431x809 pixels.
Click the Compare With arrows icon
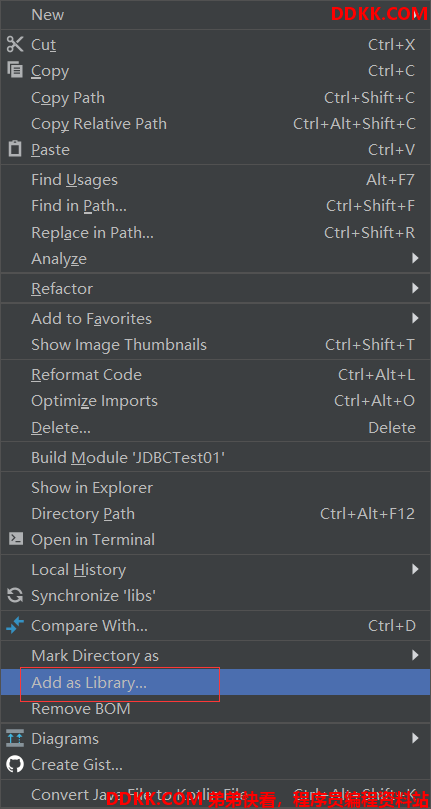point(15,625)
